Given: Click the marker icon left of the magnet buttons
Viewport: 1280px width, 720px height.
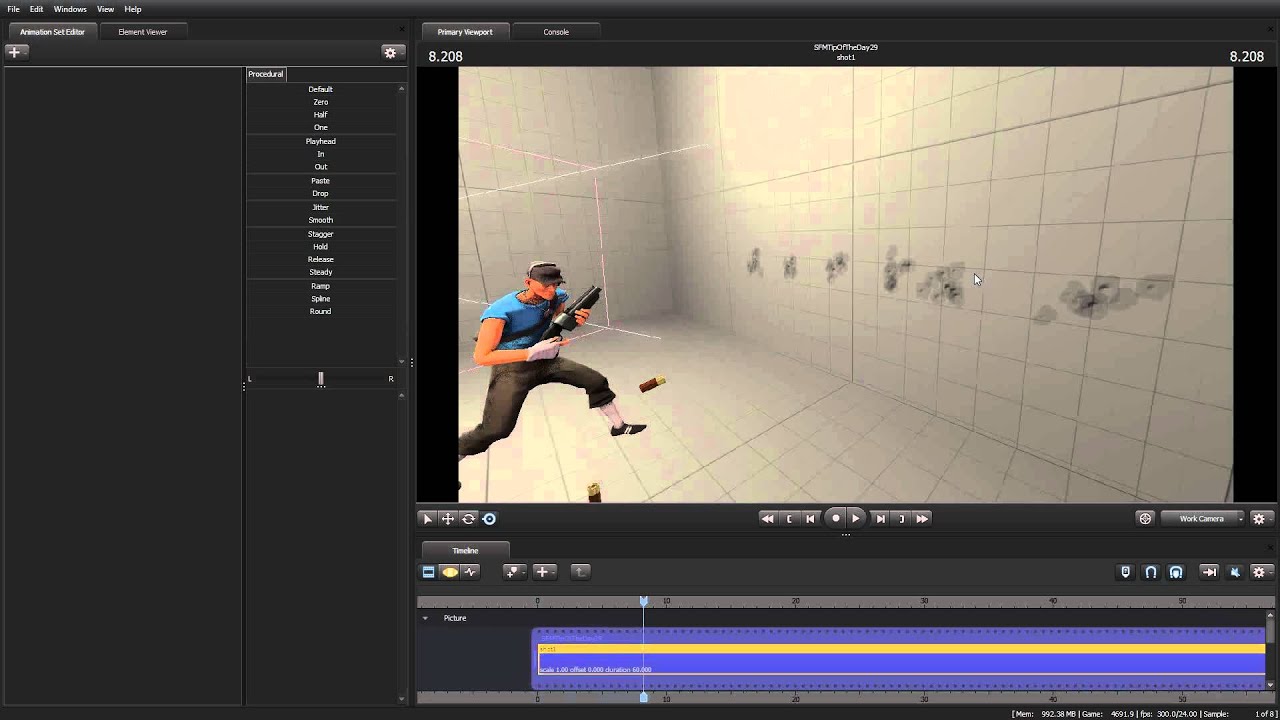Looking at the screenshot, I should (x=1125, y=572).
